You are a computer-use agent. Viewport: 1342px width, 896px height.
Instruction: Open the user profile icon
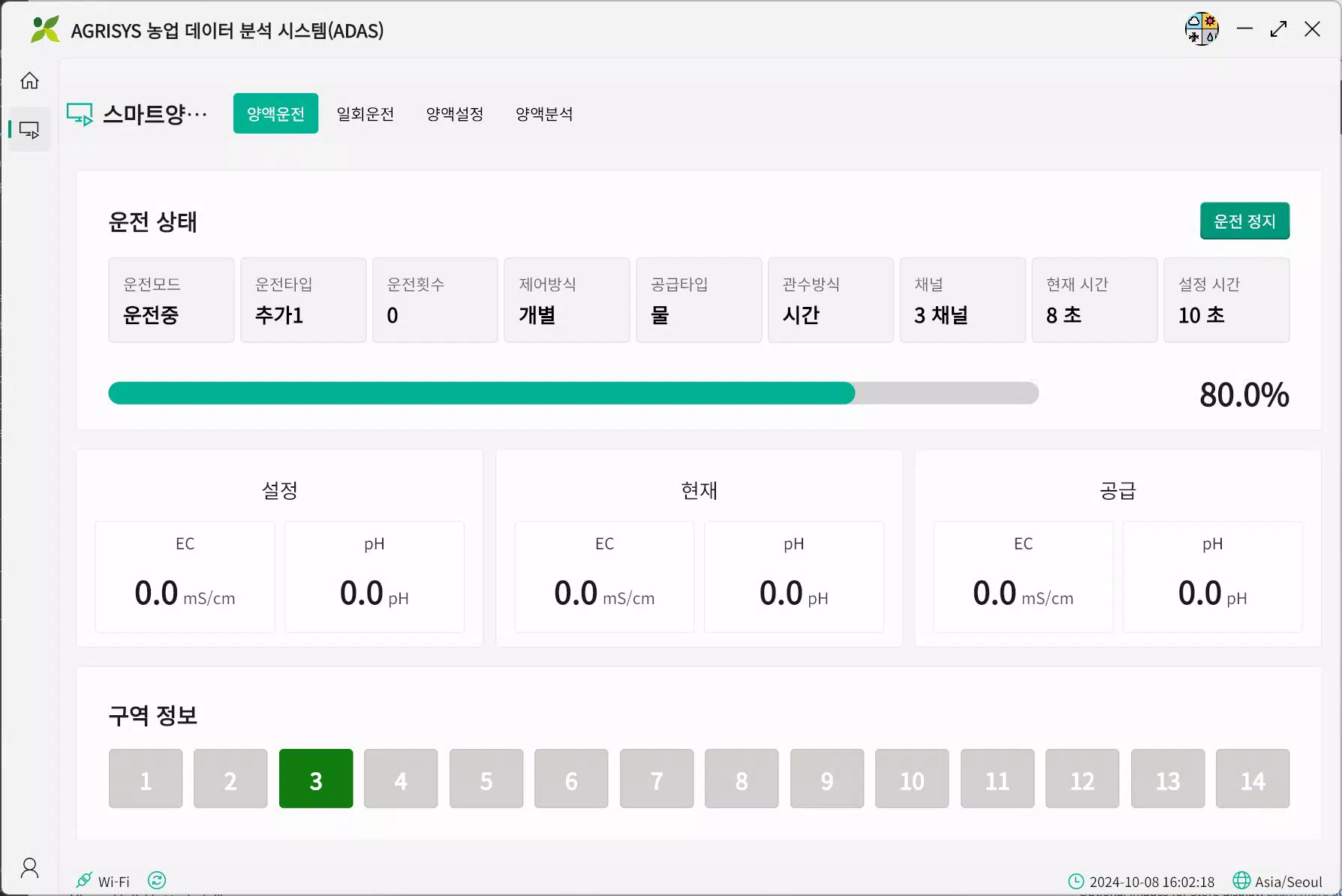[x=29, y=868]
